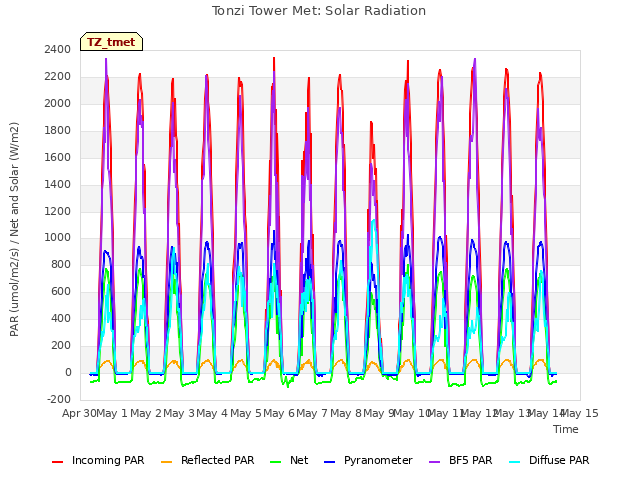Select the BF5 PAR legend entry

pyautogui.click(x=460, y=460)
